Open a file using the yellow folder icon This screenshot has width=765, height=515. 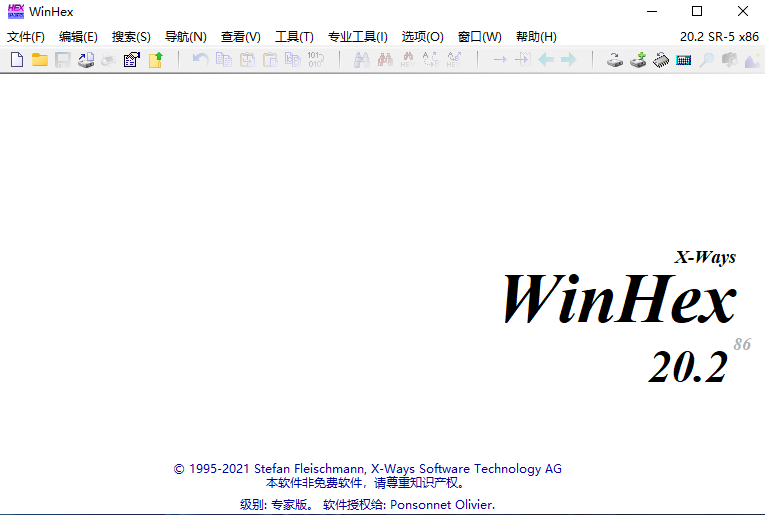pyautogui.click(x=40, y=59)
